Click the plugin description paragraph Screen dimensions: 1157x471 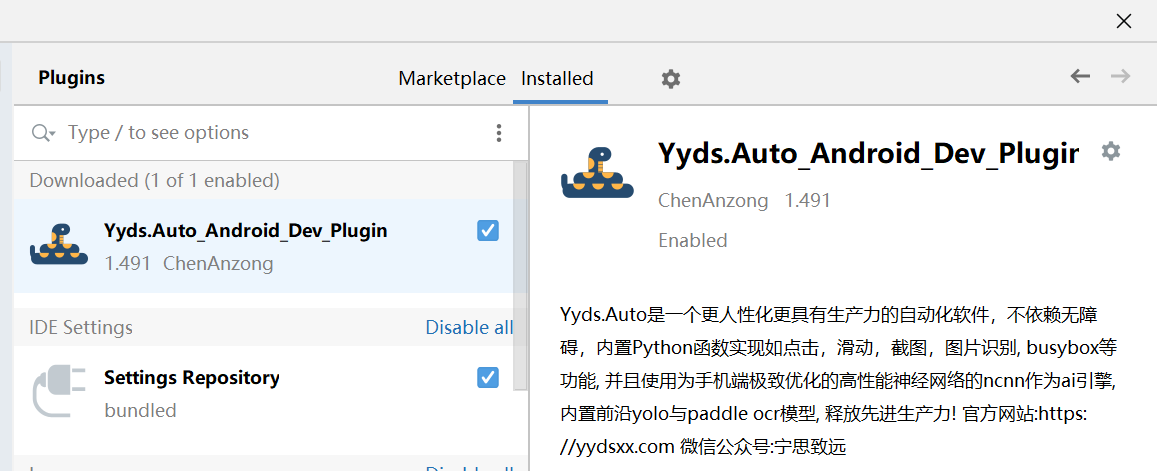click(837, 381)
